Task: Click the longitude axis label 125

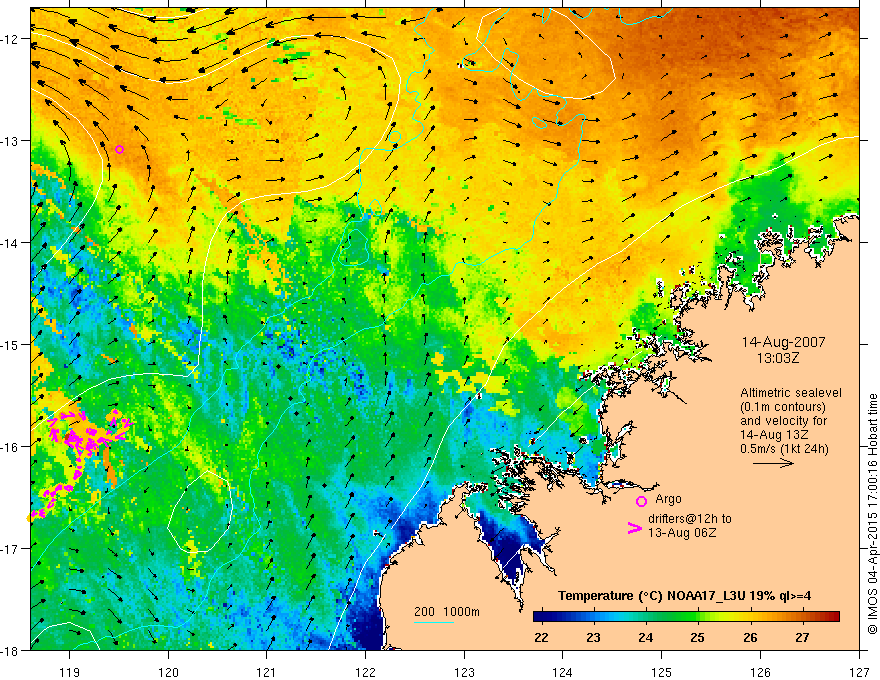Action: tap(662, 672)
